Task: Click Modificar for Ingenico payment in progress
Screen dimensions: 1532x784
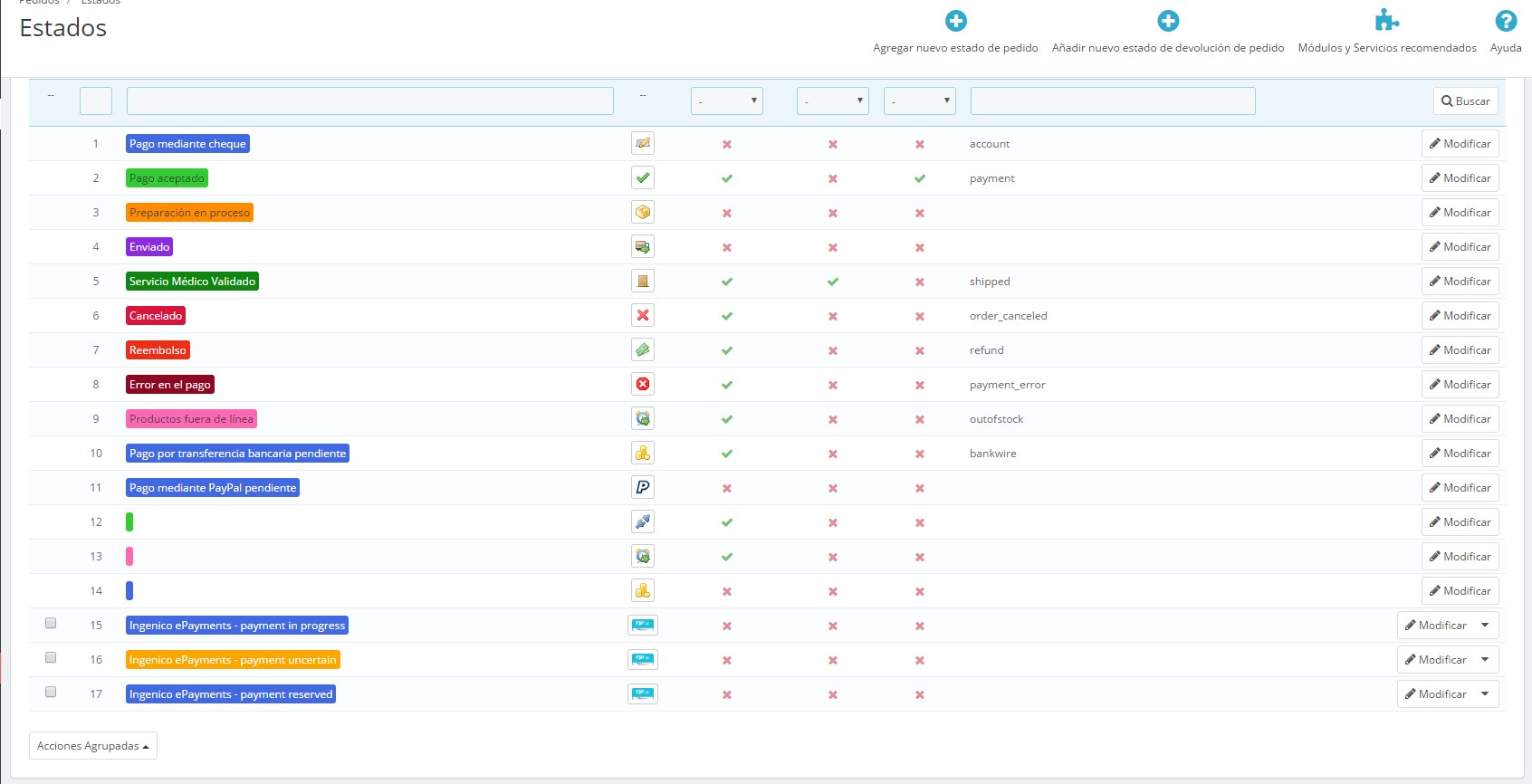Action: [1435, 625]
